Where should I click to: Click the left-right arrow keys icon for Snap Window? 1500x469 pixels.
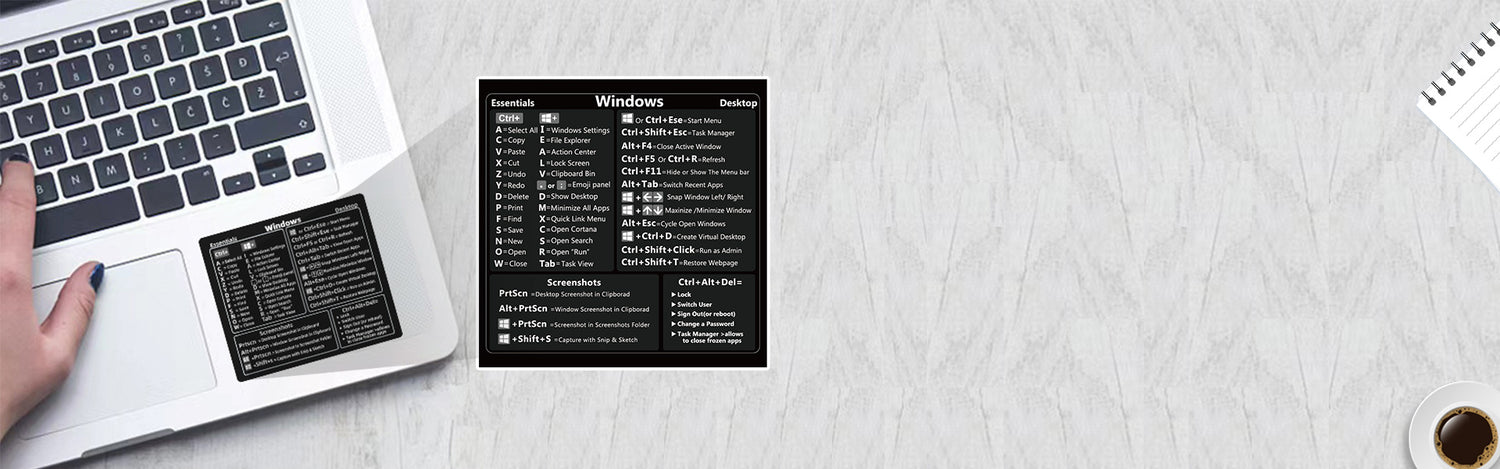click(652, 197)
